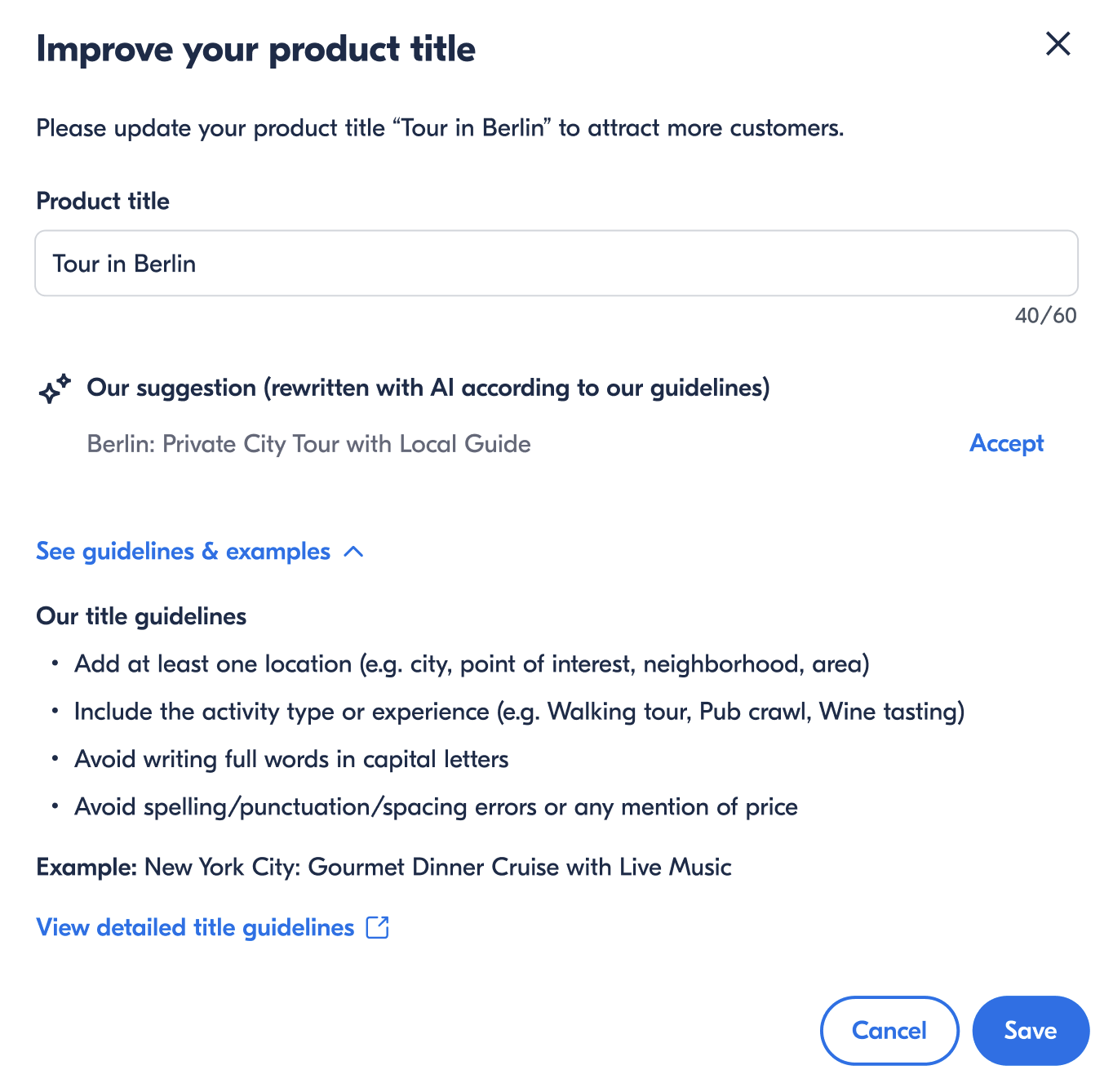Select the suggested title text about Private City Tour
This screenshot has height=1092, width=1113.
308,444
